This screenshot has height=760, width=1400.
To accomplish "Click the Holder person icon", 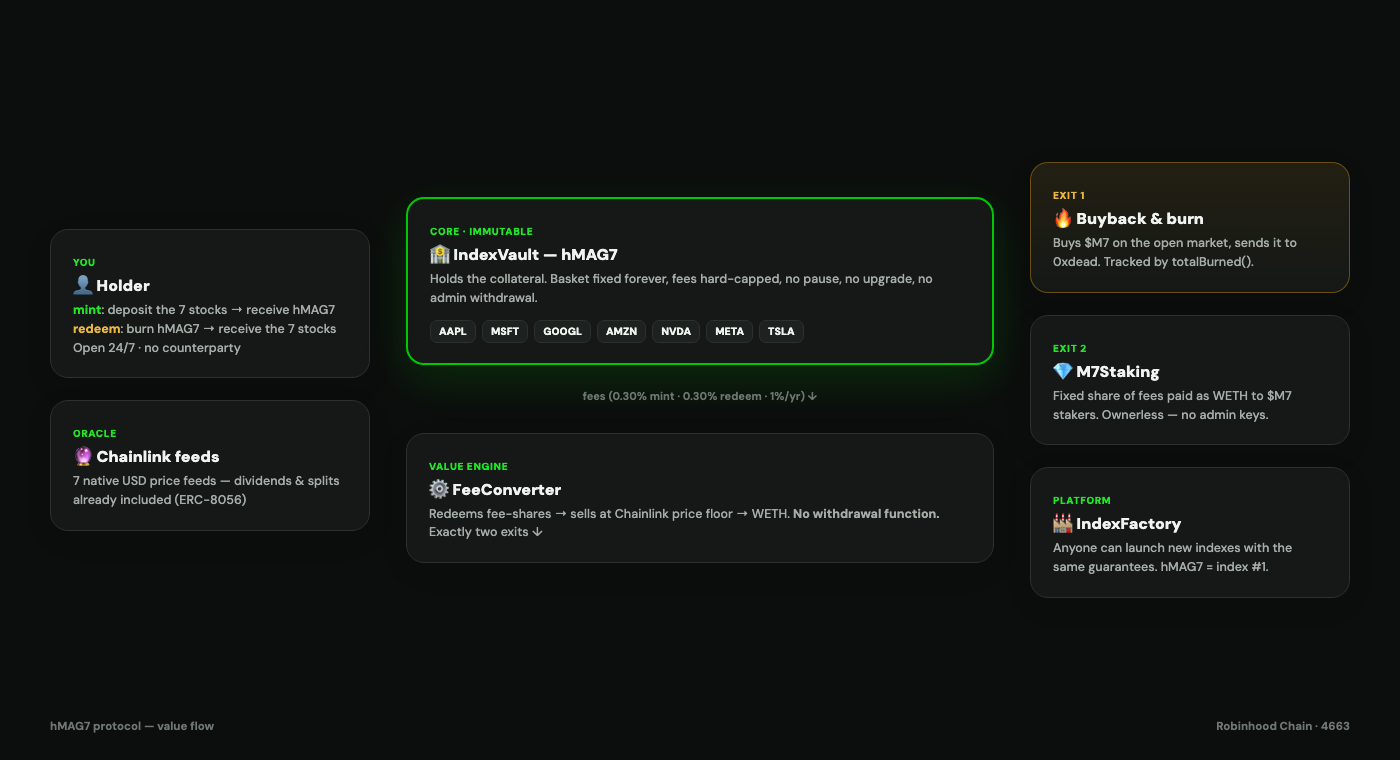I will point(82,285).
